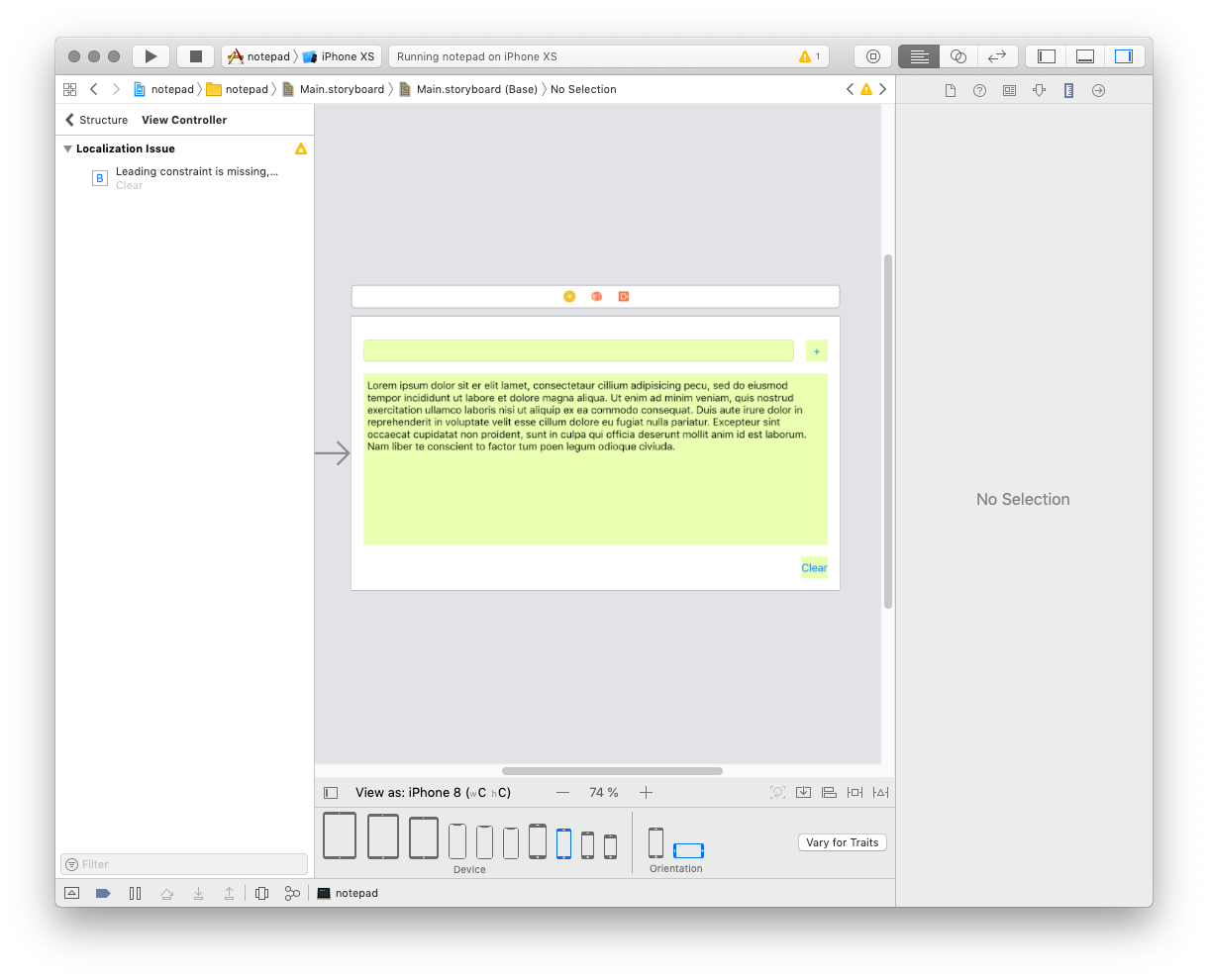Open the iPhone XS destination dropdown
Screen dimensions: 1208x980
339,56
